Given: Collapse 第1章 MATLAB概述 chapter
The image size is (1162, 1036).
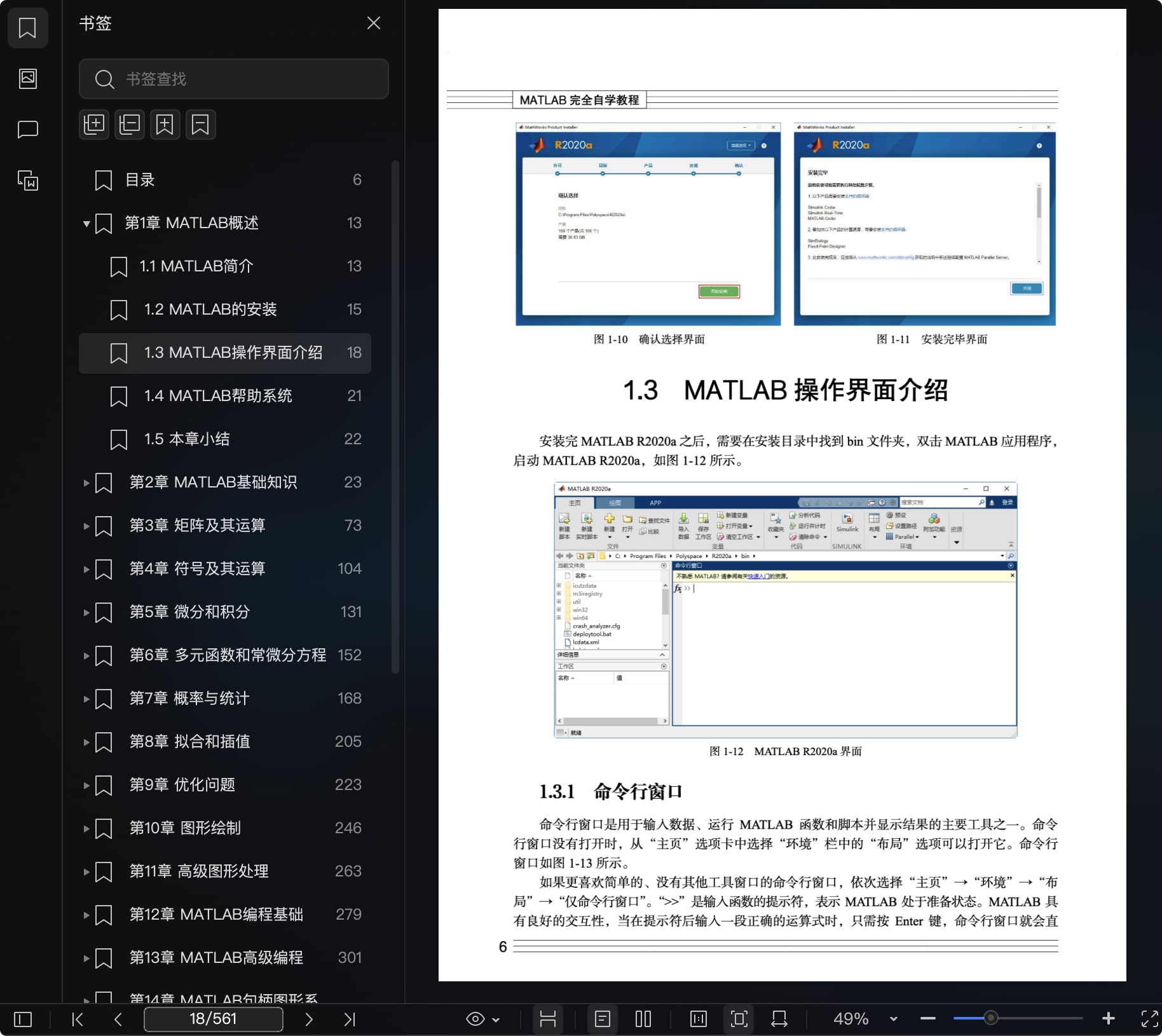Looking at the screenshot, I should click(x=86, y=224).
